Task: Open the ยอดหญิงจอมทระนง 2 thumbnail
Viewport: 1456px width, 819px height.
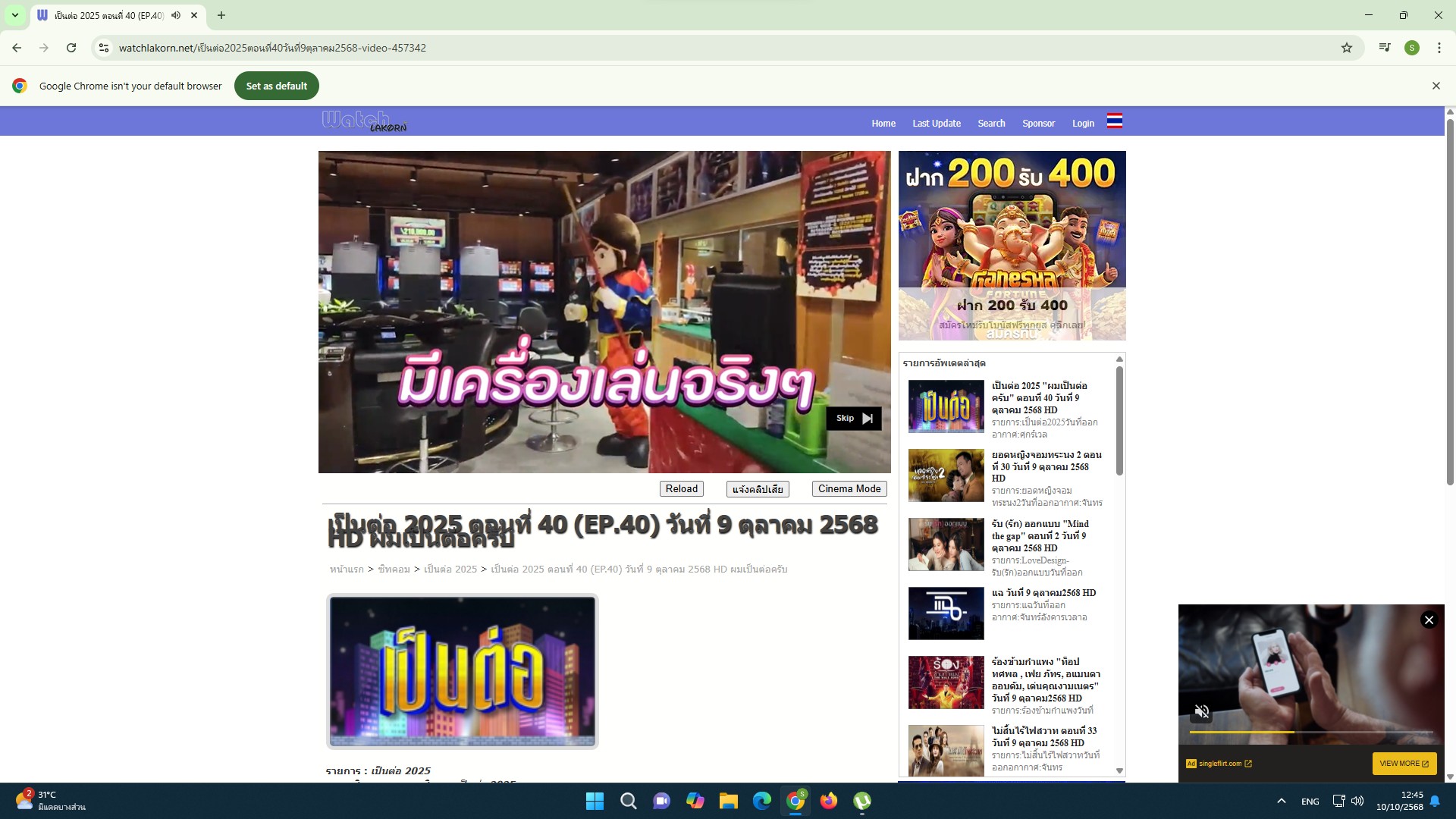Action: 946,475
